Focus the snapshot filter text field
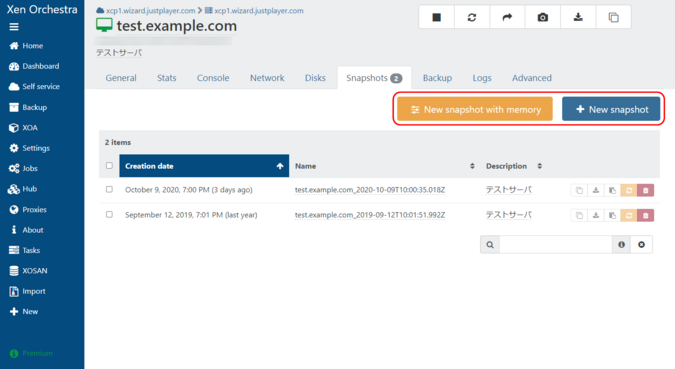Image resolution: width=675 pixels, height=369 pixels. [556, 245]
